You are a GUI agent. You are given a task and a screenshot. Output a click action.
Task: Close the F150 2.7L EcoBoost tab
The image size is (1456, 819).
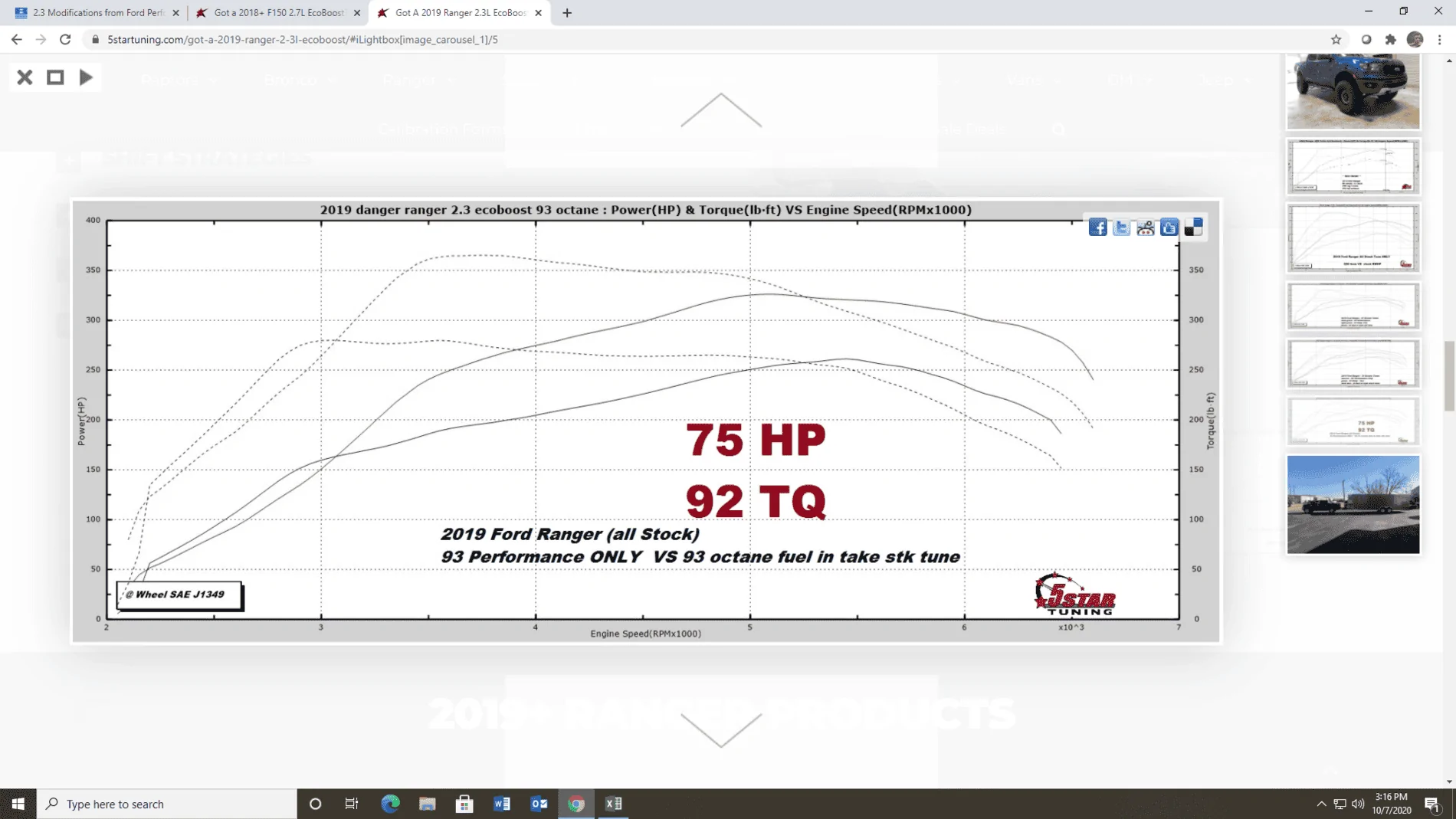tap(357, 13)
